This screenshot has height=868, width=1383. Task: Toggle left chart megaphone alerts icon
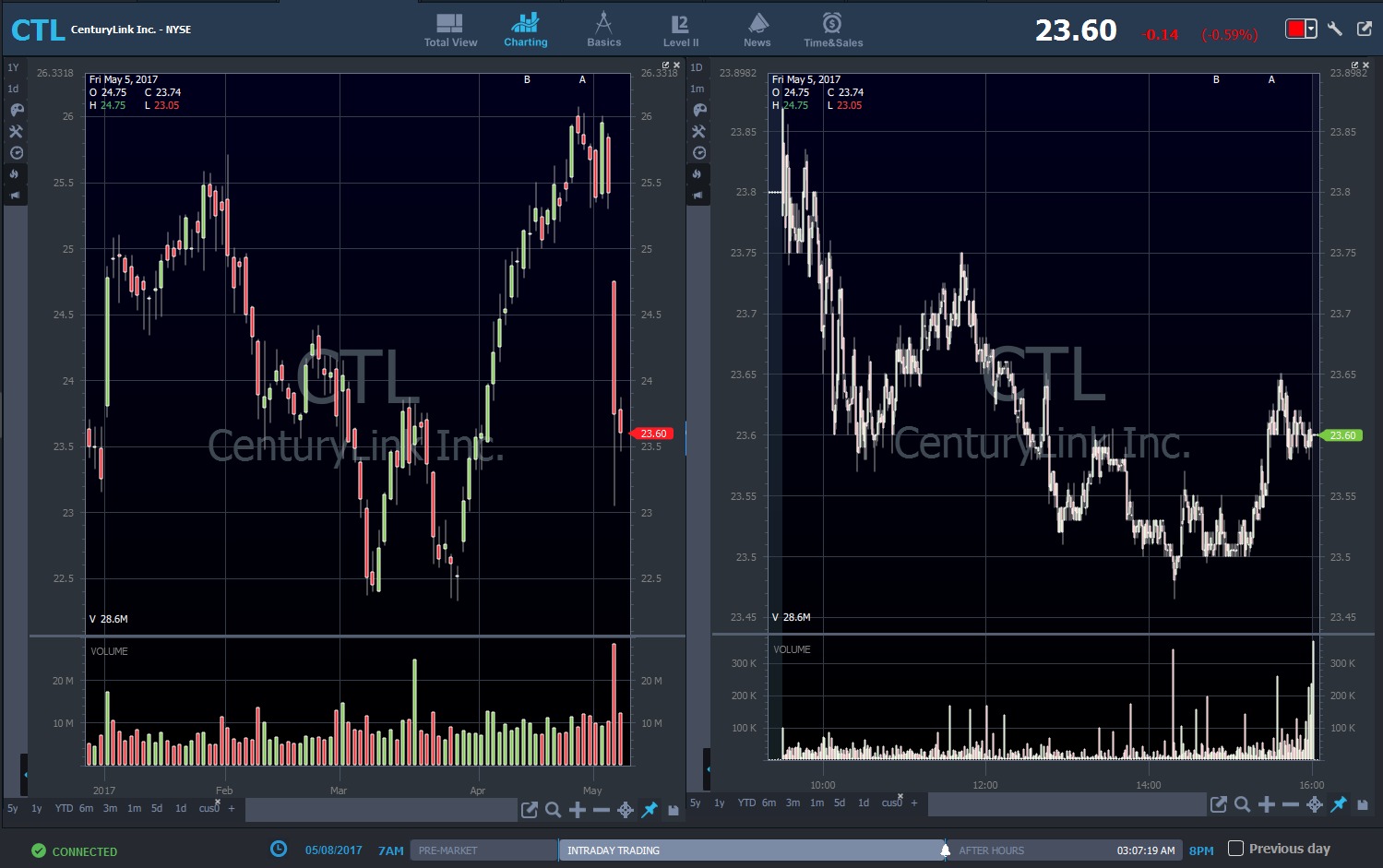(15, 196)
